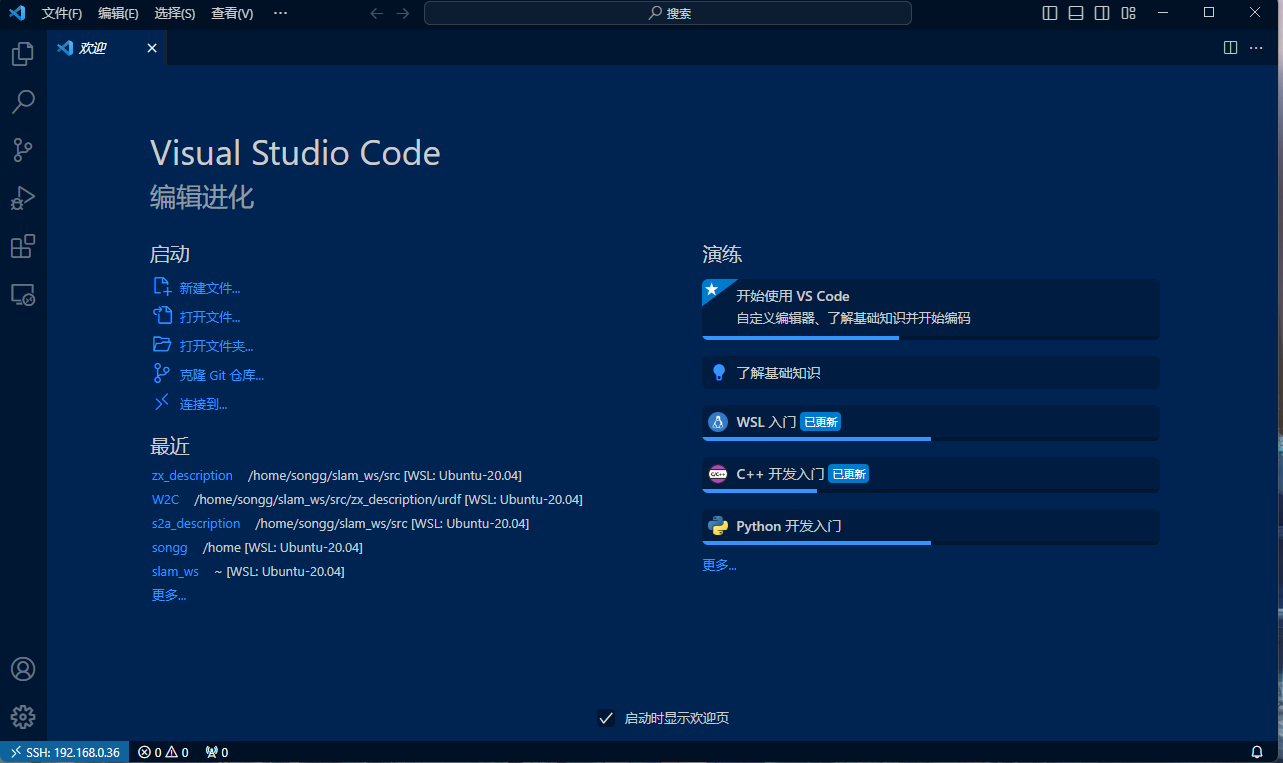Click the 克隆 Git 仓库... link
This screenshot has height=763, width=1283.
click(222, 375)
